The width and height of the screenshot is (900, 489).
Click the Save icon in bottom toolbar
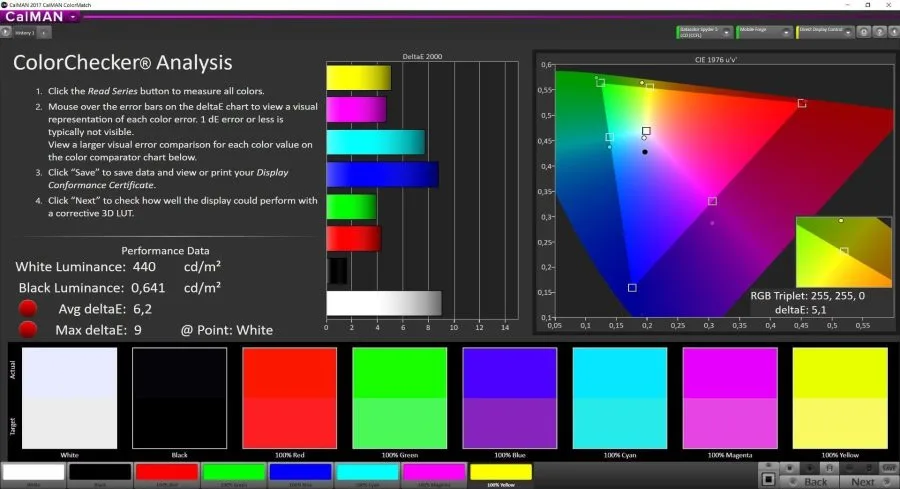(888, 468)
